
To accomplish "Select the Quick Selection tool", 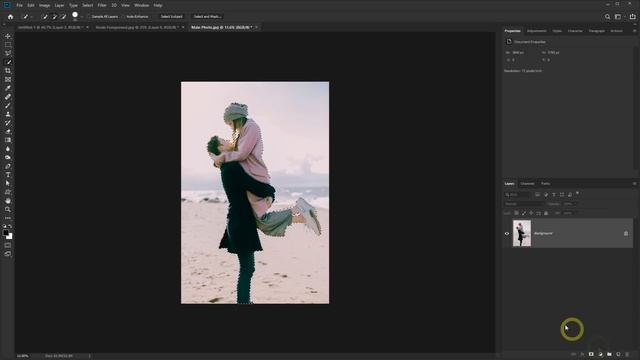I will (x=8, y=62).
